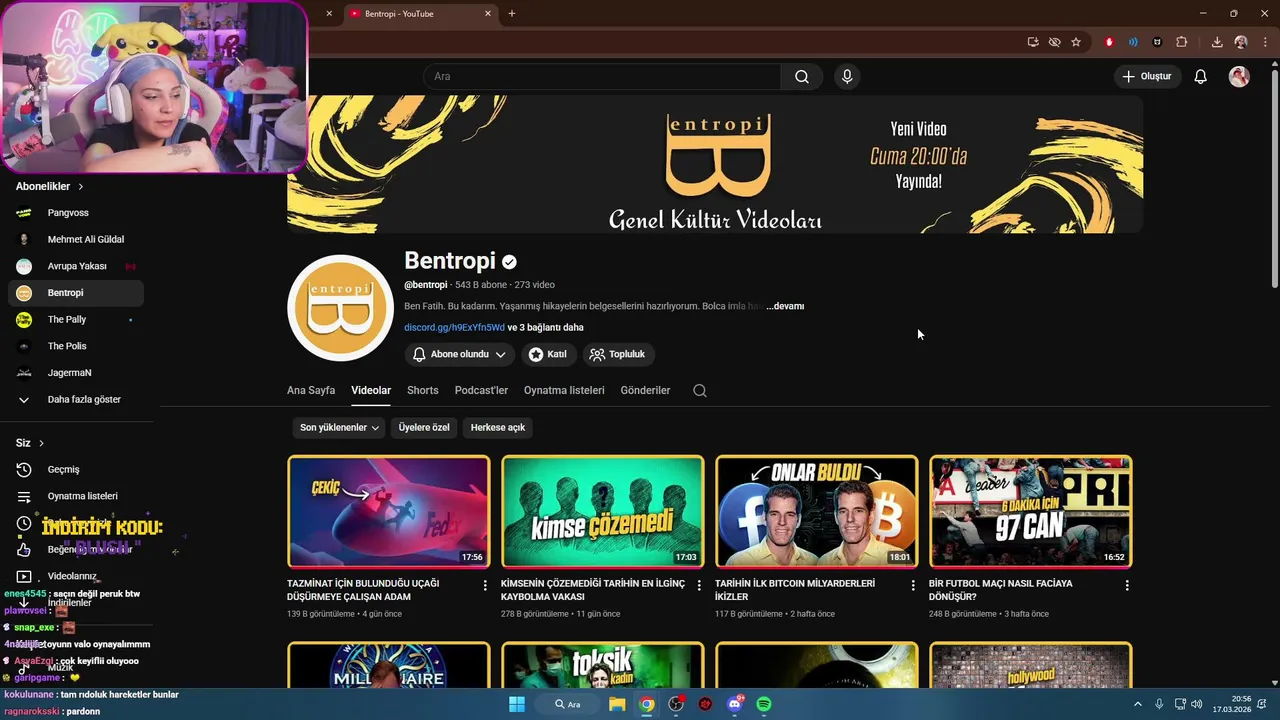The width and height of the screenshot is (1280, 720).
Task: Open Pangvoss subscription channel
Action: (x=76, y=213)
